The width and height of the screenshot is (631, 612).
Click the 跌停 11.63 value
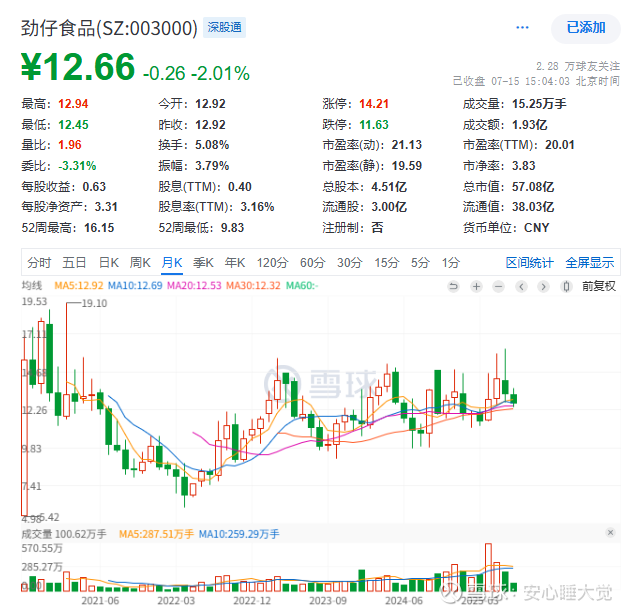pyautogui.click(x=374, y=125)
